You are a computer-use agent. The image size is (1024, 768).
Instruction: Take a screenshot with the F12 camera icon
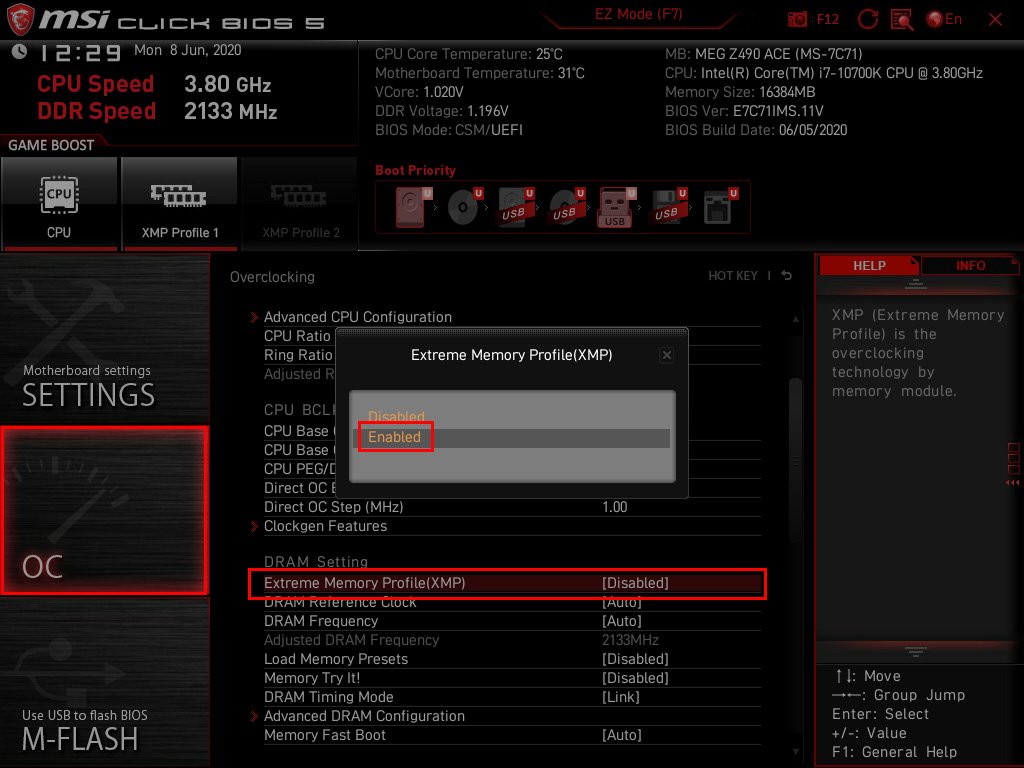(x=797, y=19)
